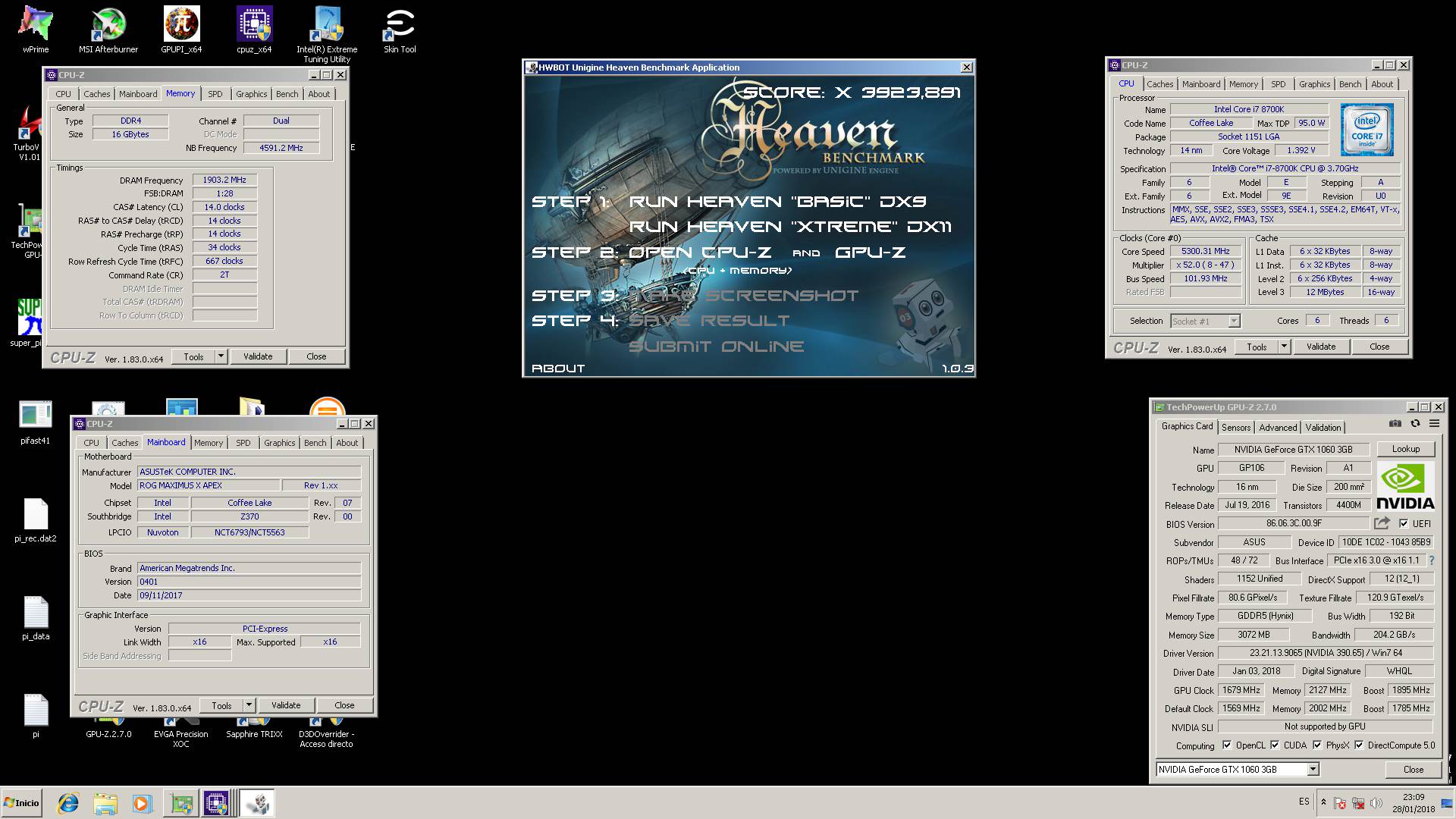Toggle the DirectCompute 5.0 checkbox
Viewport: 1456px width, 819px height.
[1359, 745]
